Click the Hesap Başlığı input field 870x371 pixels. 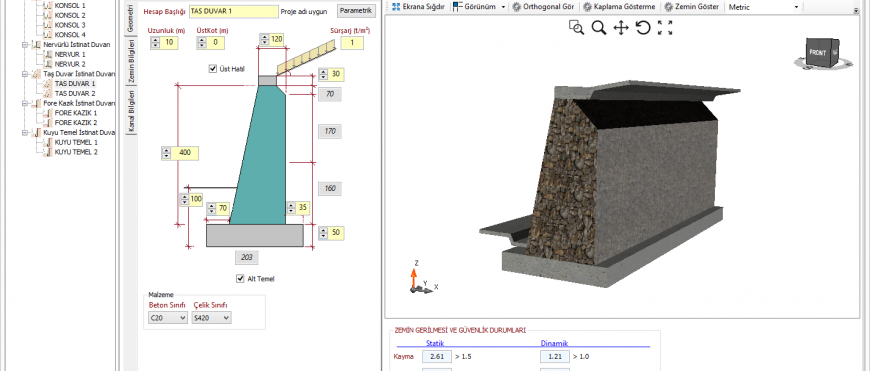coord(234,11)
